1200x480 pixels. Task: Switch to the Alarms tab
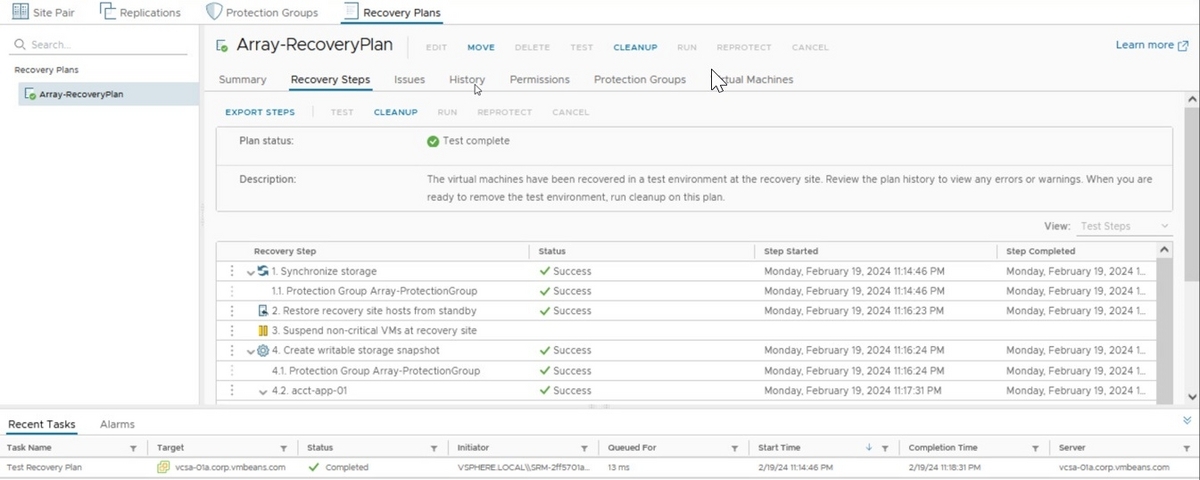click(x=117, y=425)
